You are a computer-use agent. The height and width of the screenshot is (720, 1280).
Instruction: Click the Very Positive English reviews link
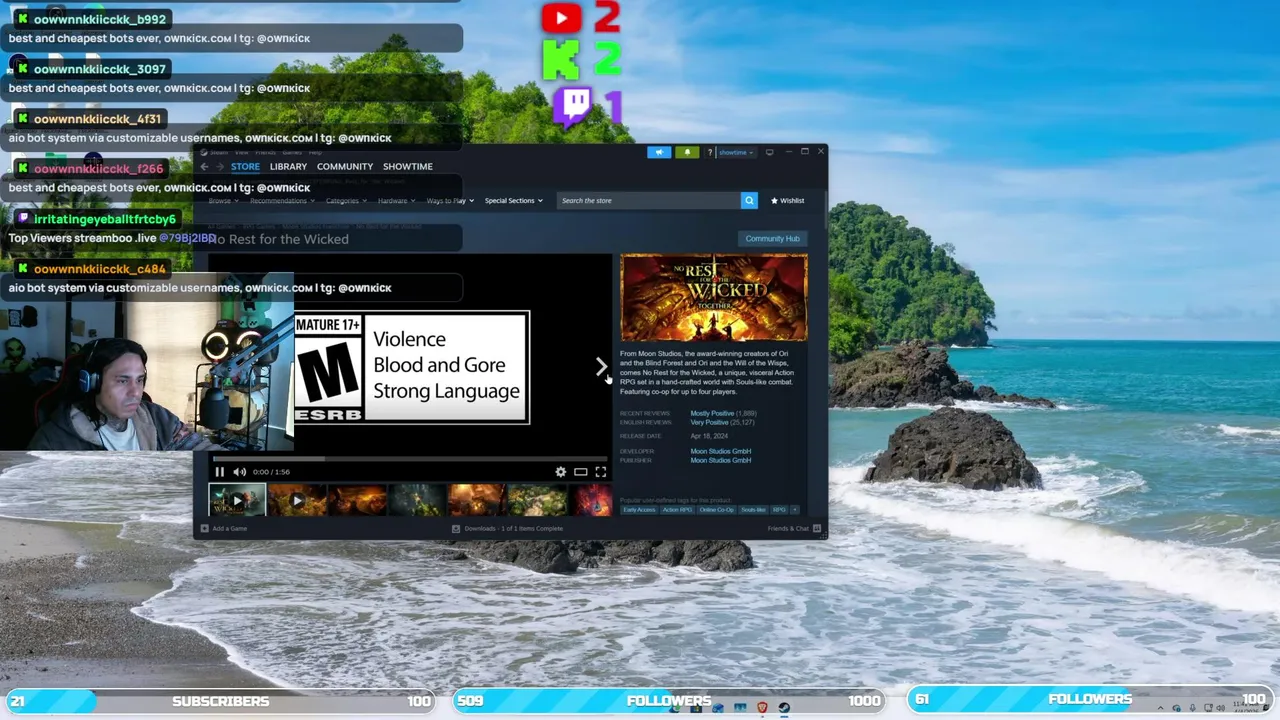709,422
